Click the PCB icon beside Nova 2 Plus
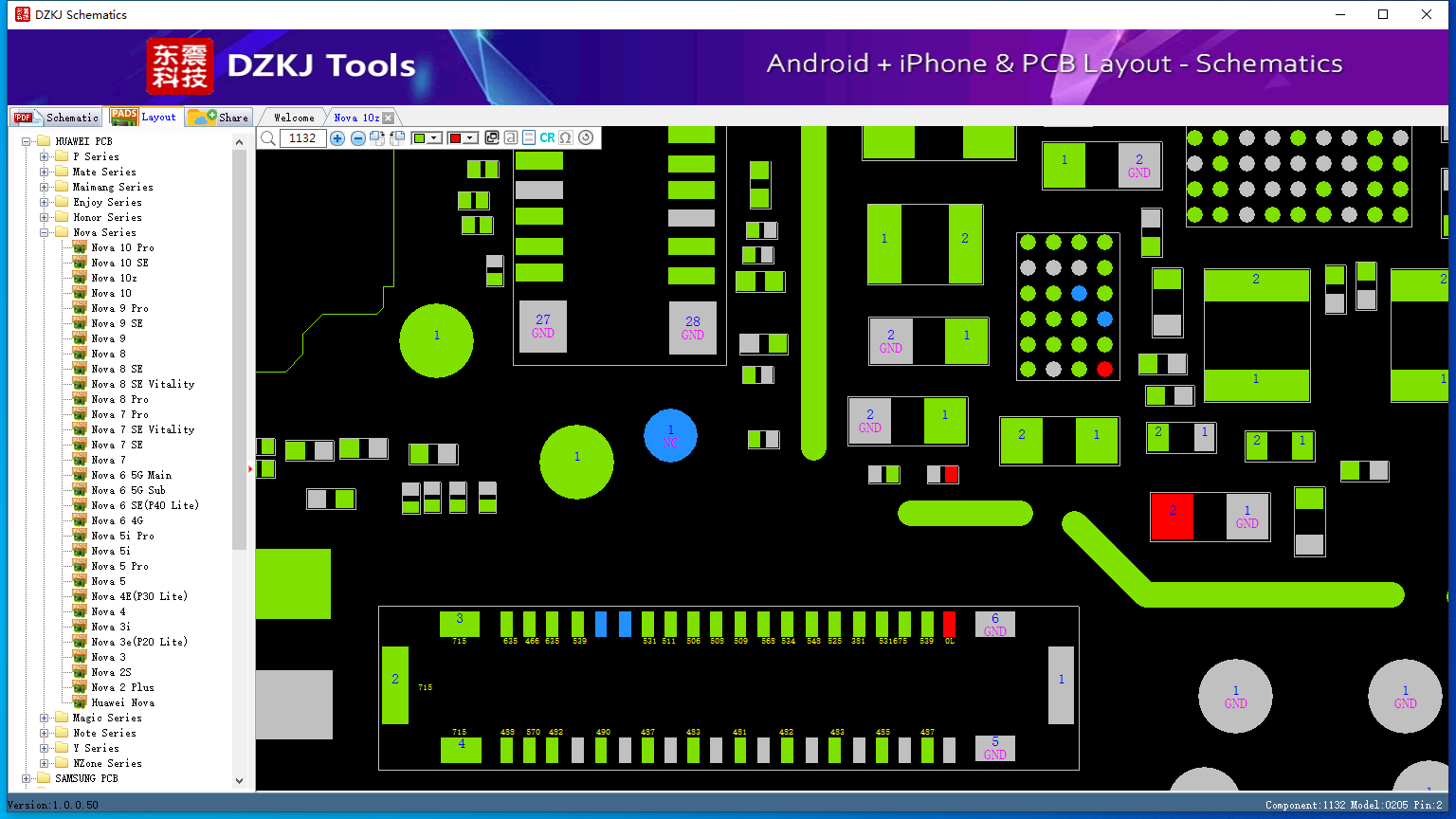 coord(81,687)
